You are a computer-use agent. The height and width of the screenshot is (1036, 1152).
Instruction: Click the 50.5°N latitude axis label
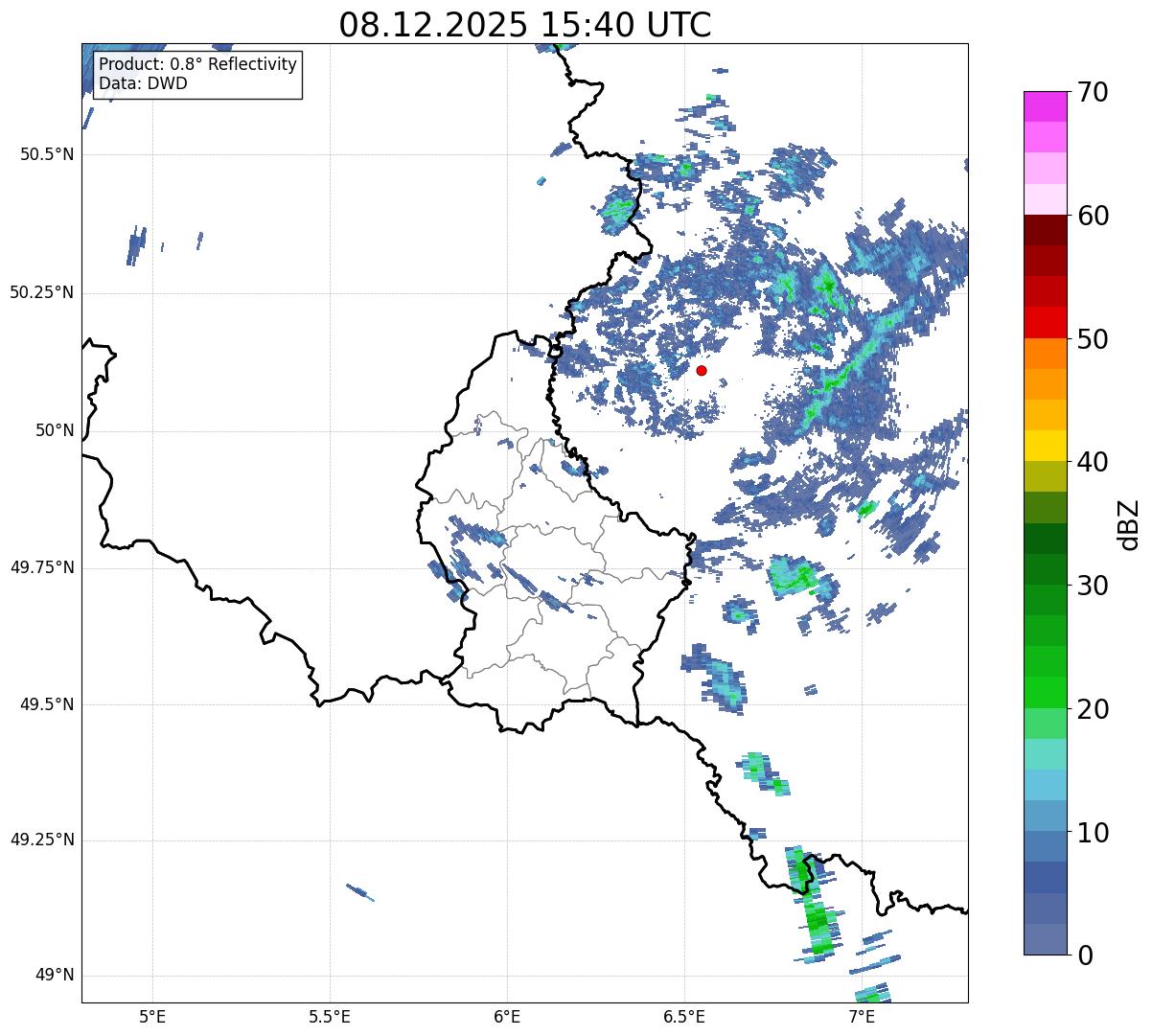46,154
